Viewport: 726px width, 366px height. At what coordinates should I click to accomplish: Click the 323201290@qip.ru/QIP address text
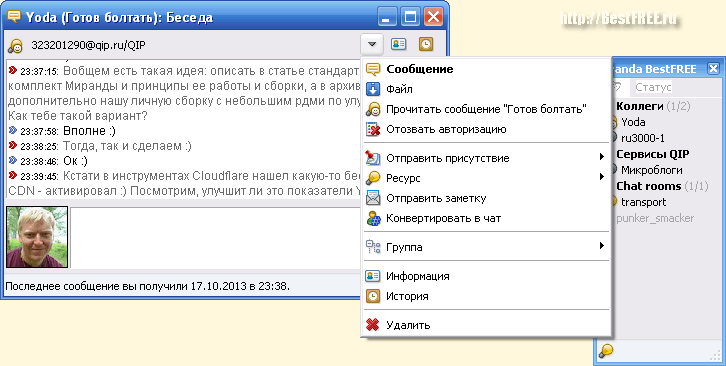[88, 45]
